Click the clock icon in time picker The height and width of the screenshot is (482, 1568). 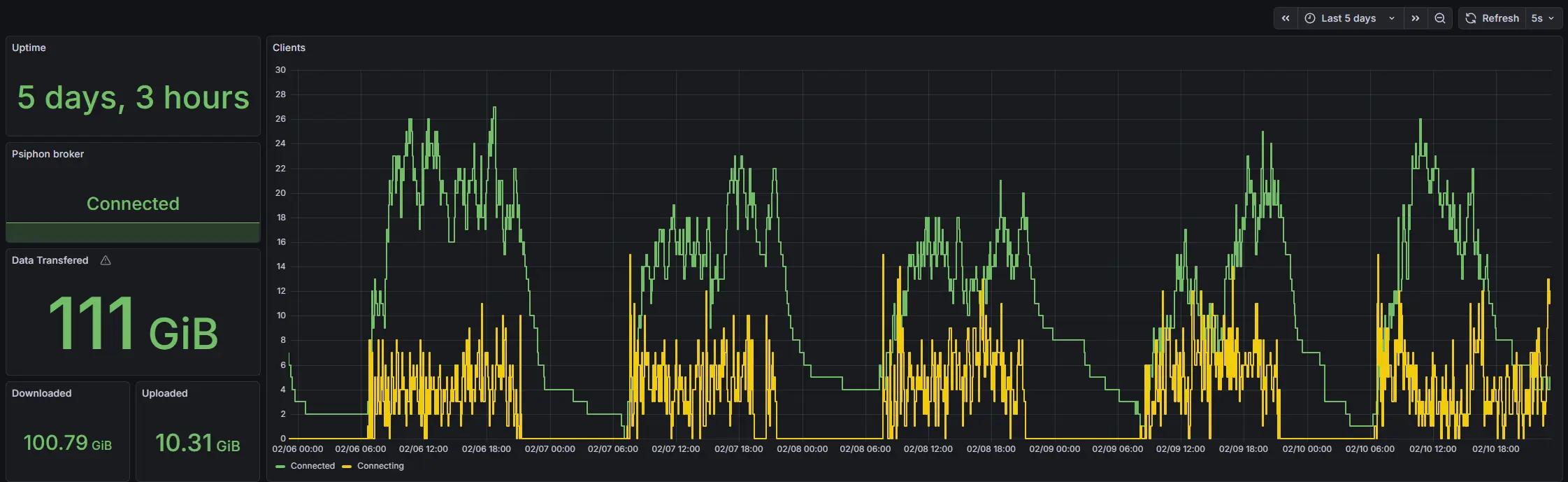tap(1310, 18)
